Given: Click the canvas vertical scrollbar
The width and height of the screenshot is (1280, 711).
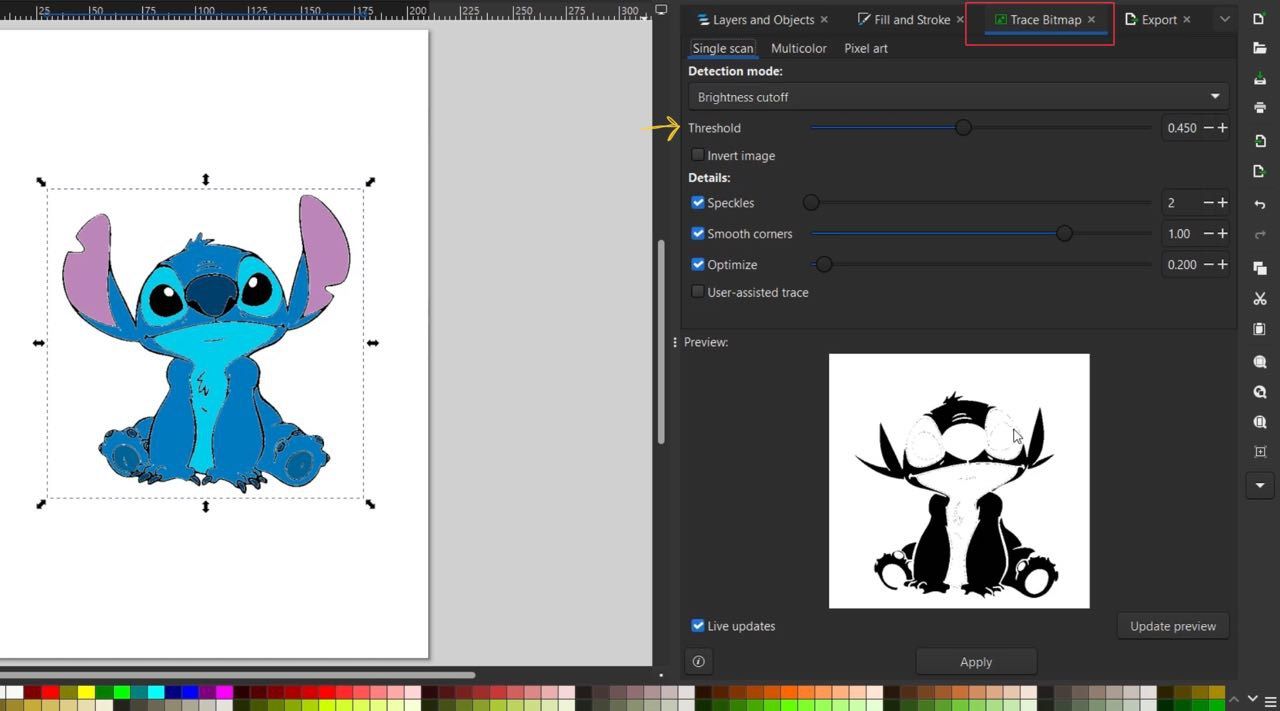Looking at the screenshot, I should [660, 343].
